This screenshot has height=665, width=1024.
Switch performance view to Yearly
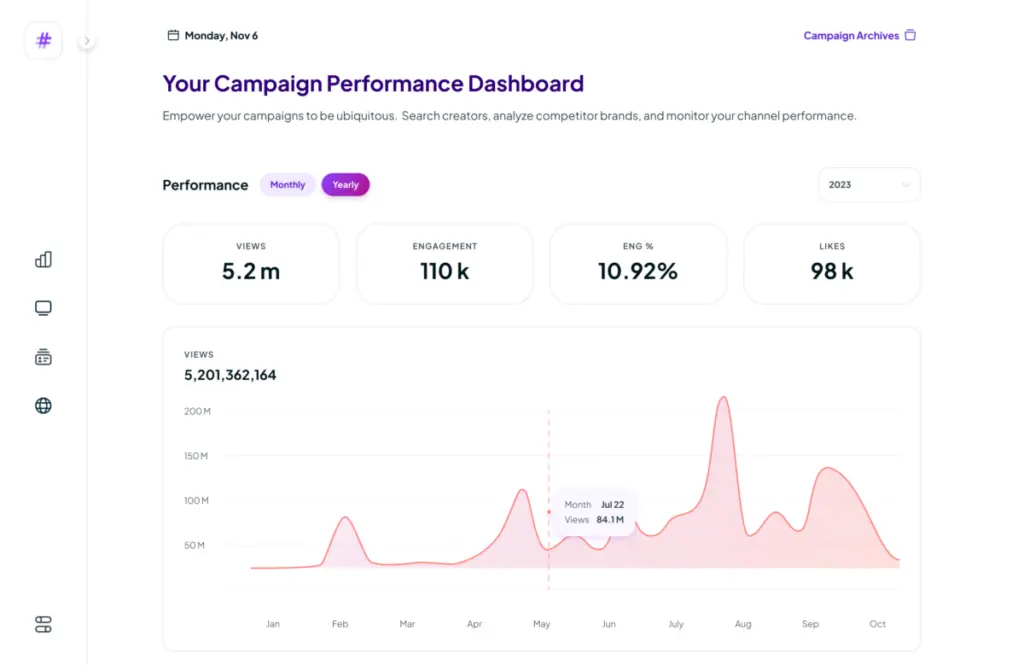(345, 185)
